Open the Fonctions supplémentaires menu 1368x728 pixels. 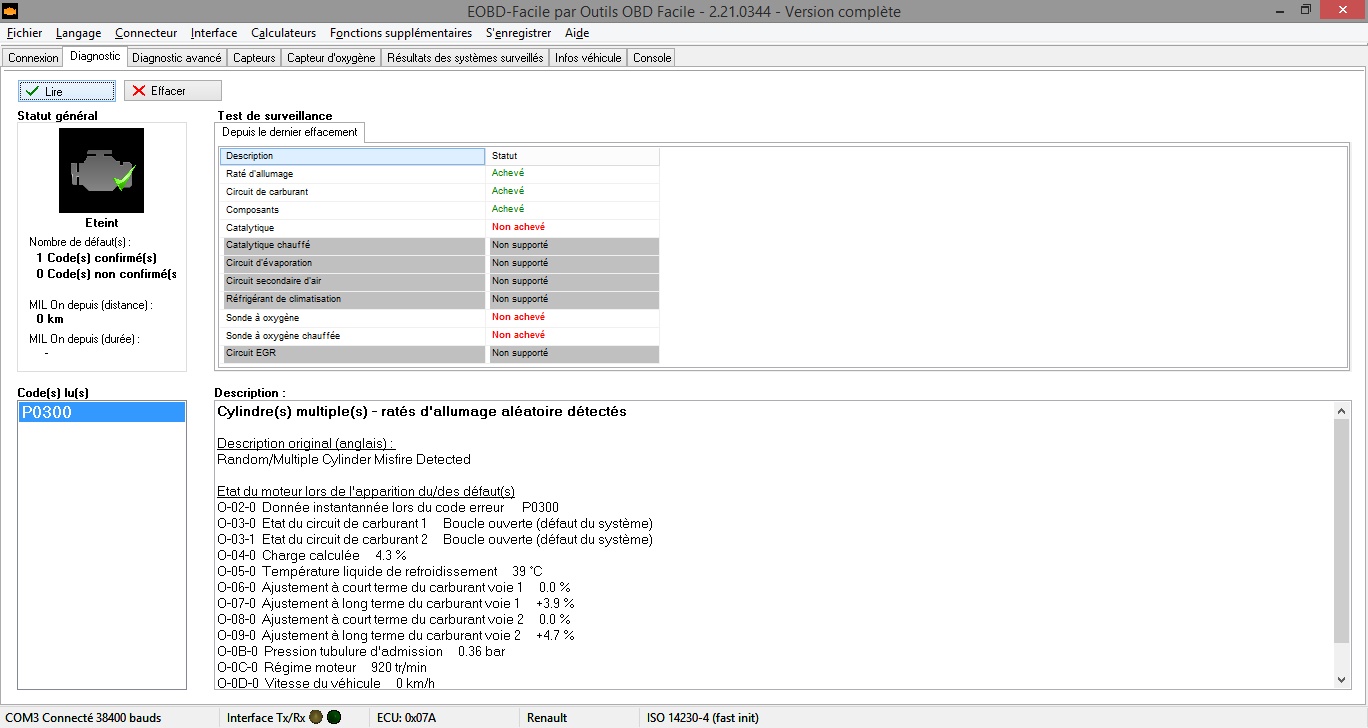400,33
